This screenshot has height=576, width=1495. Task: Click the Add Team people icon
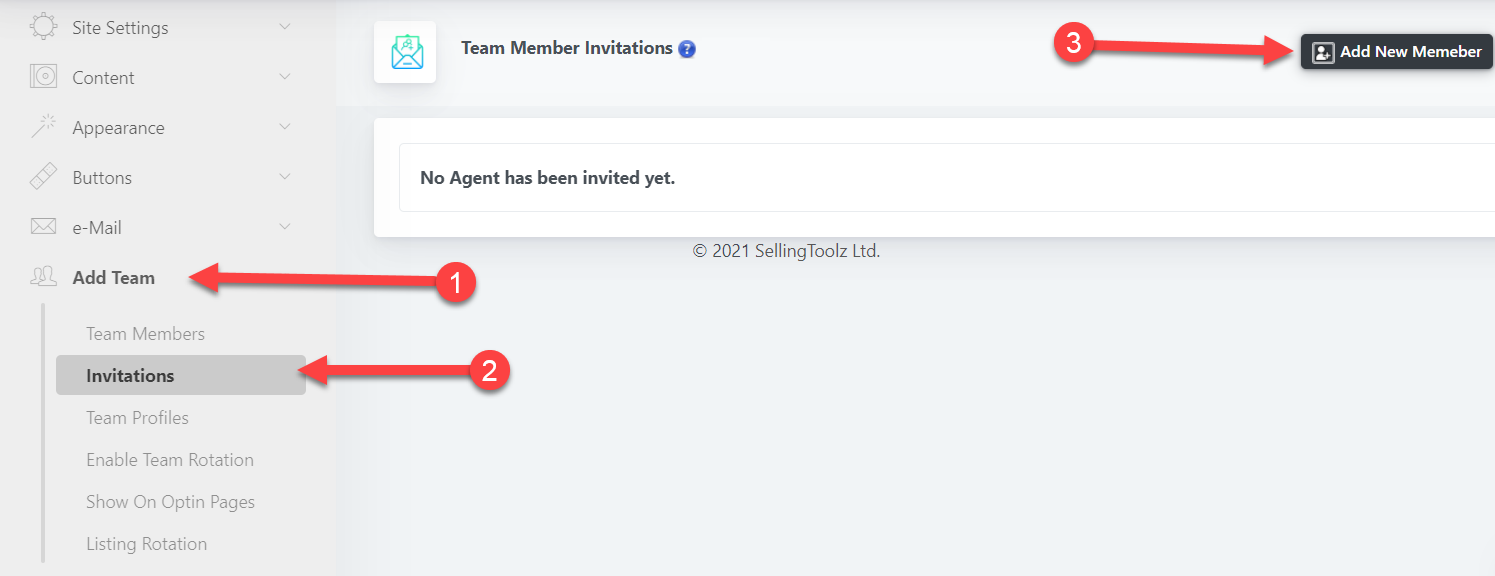tap(43, 277)
